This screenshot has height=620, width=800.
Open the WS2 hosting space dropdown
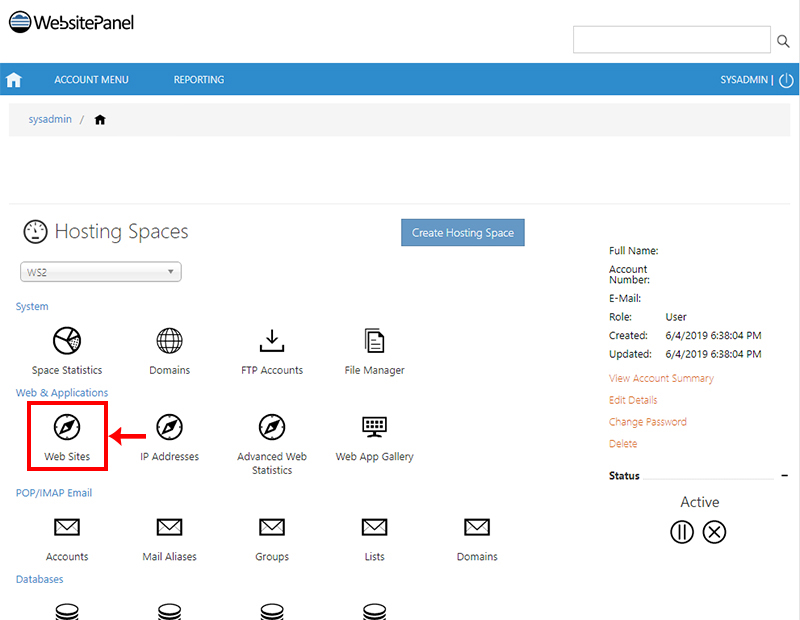tap(100, 271)
